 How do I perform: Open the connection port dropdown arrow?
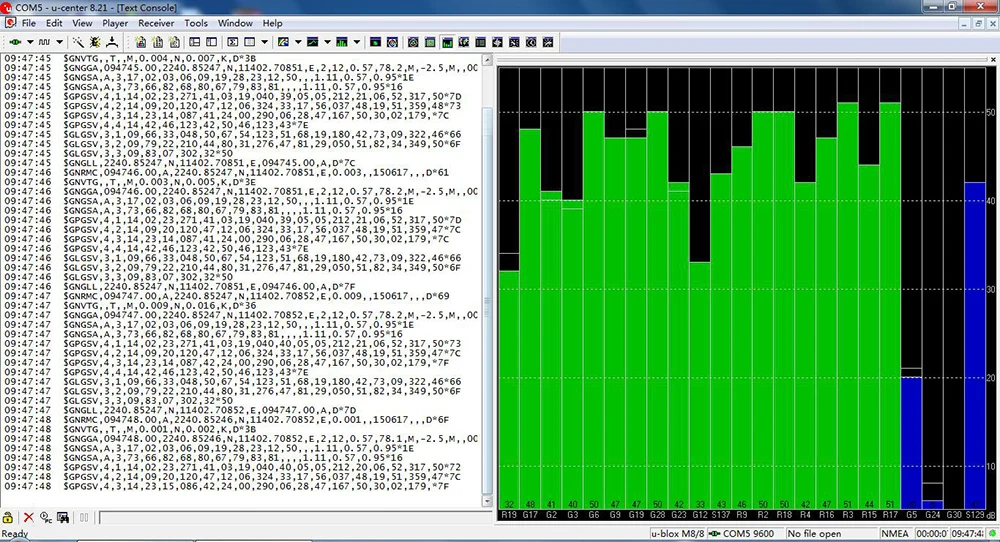click(29, 42)
